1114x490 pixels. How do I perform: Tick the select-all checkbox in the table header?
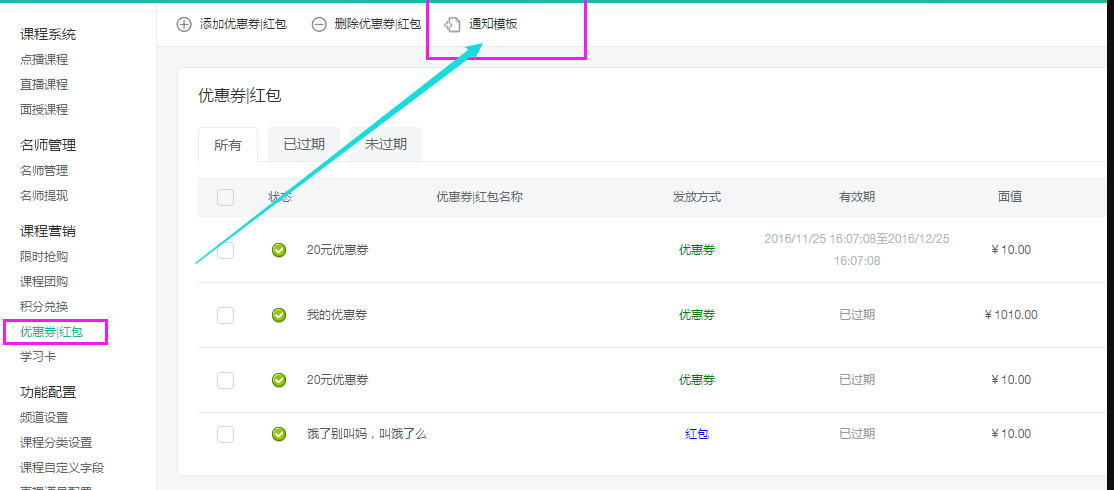tap(225, 197)
